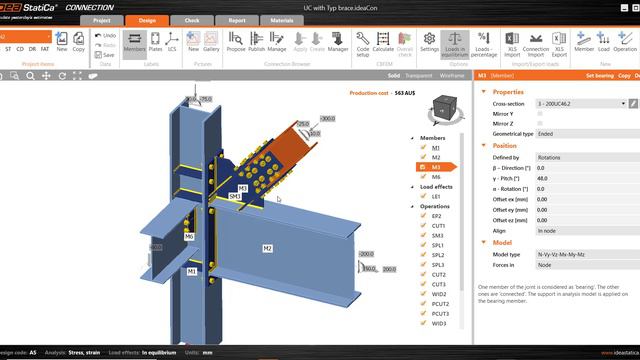Select Solid view mode
This screenshot has height=360, width=640.
(393, 76)
